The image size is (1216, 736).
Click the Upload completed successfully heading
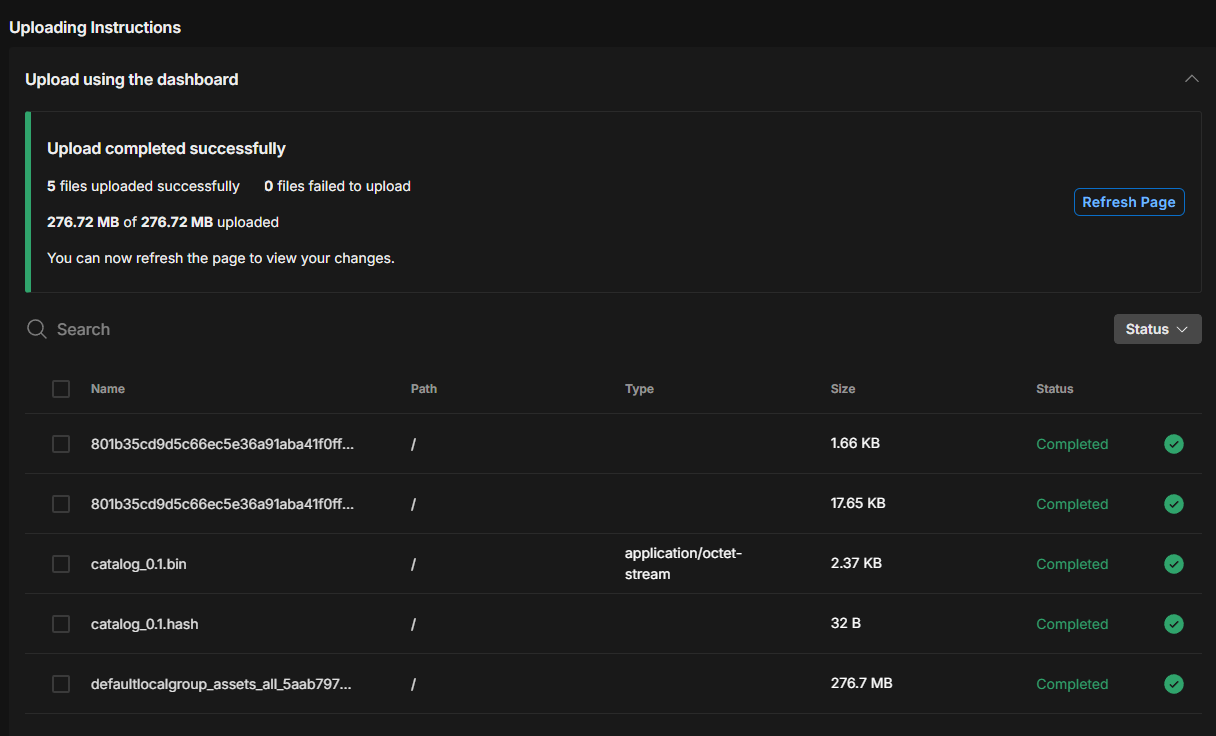[x=166, y=149]
